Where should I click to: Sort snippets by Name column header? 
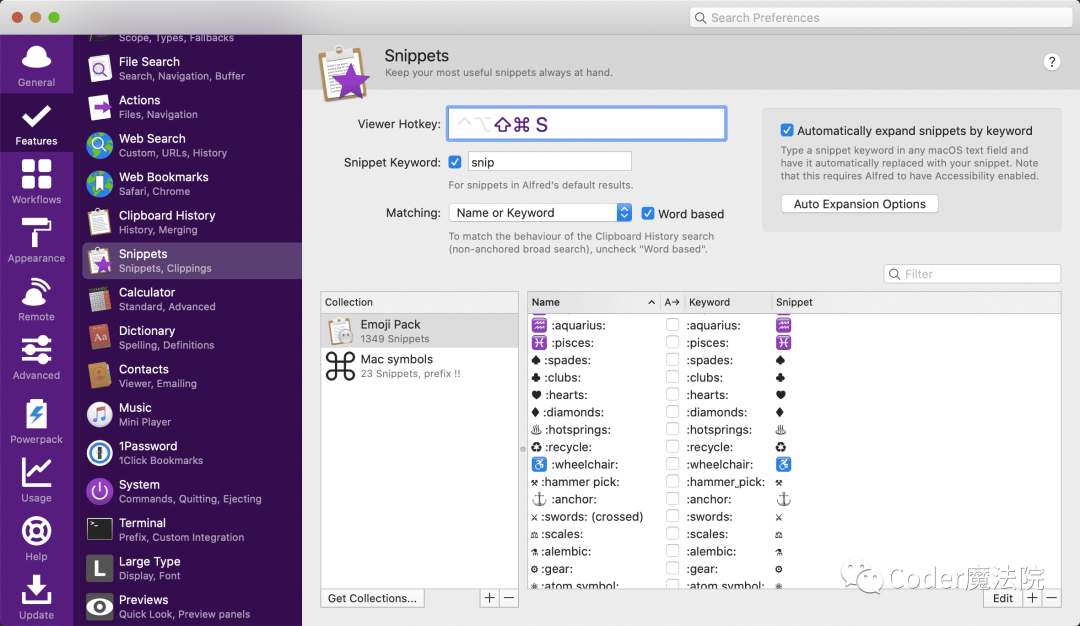tap(593, 302)
